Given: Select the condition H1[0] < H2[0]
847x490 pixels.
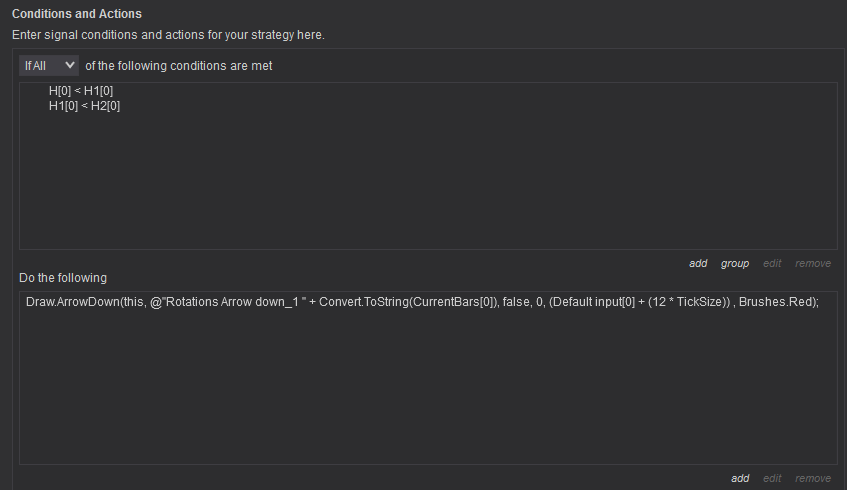Looking at the screenshot, I should point(85,105).
